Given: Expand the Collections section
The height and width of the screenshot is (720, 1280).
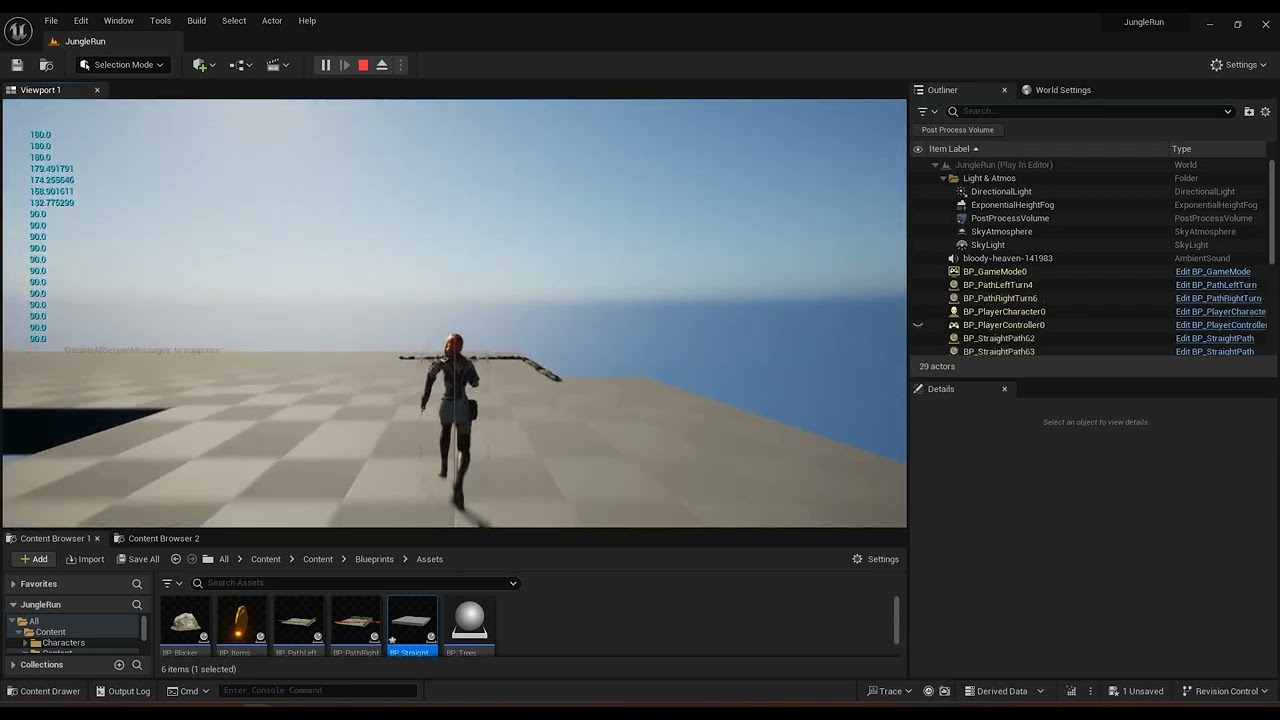Looking at the screenshot, I should click(13, 665).
